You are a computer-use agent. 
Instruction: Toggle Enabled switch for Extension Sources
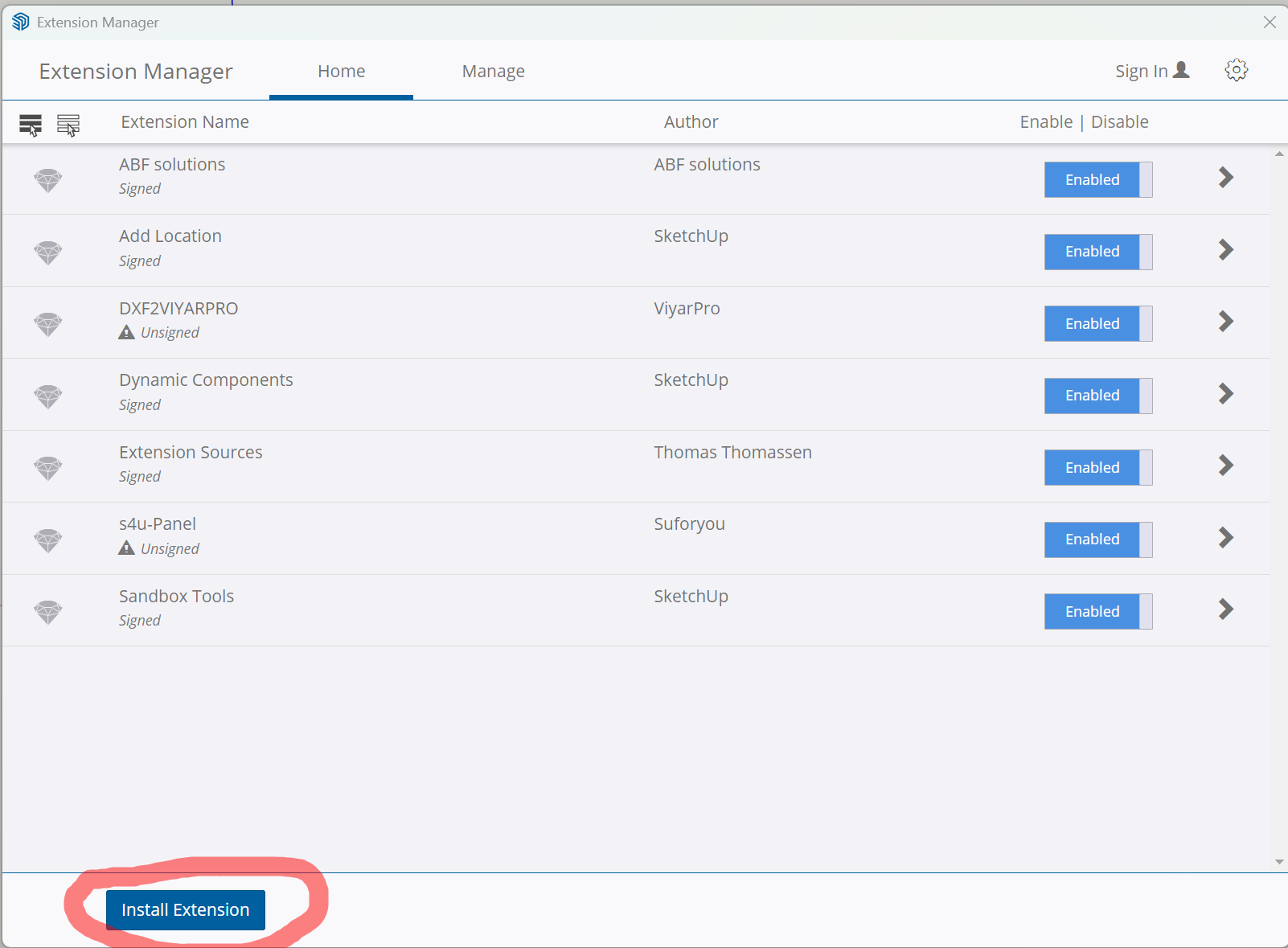coord(1097,468)
